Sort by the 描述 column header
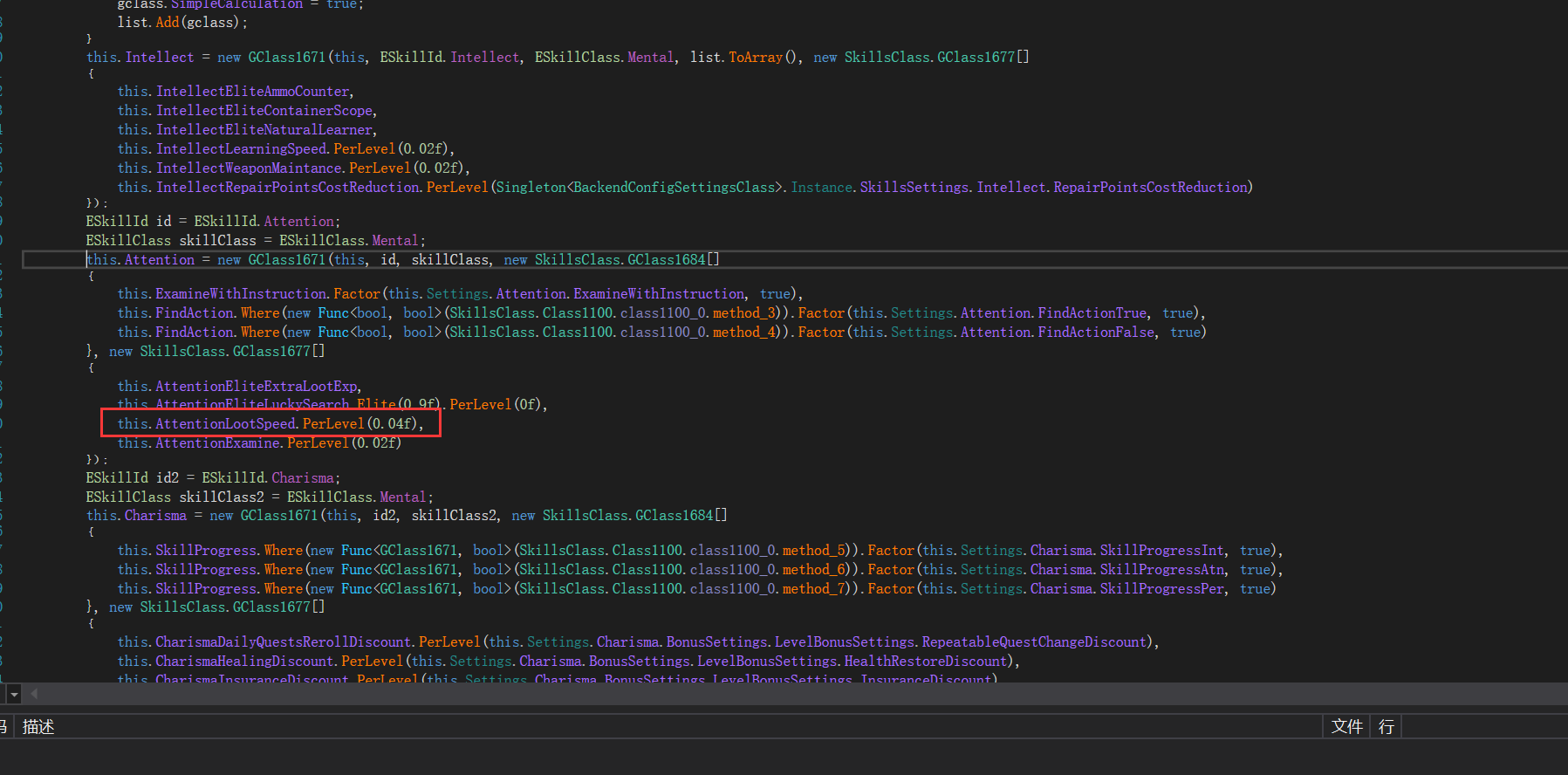The height and width of the screenshot is (775, 1568). pos(38,727)
